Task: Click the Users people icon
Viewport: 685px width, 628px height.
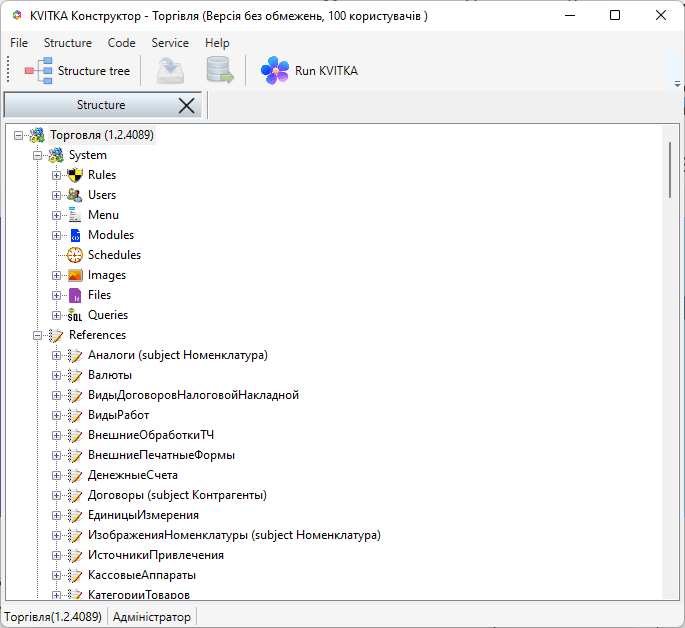Action: 75,195
